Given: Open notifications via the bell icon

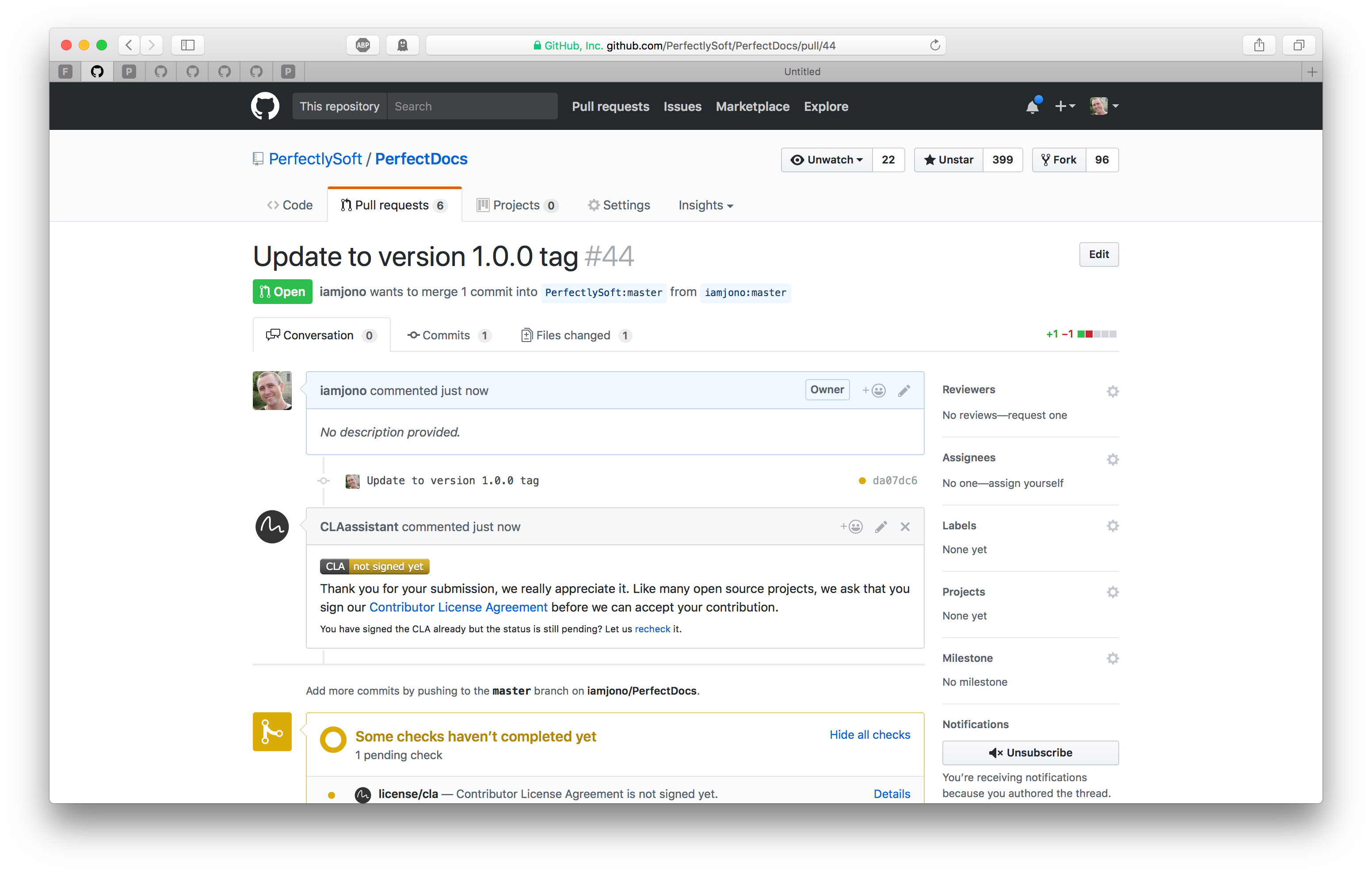Looking at the screenshot, I should point(1033,106).
